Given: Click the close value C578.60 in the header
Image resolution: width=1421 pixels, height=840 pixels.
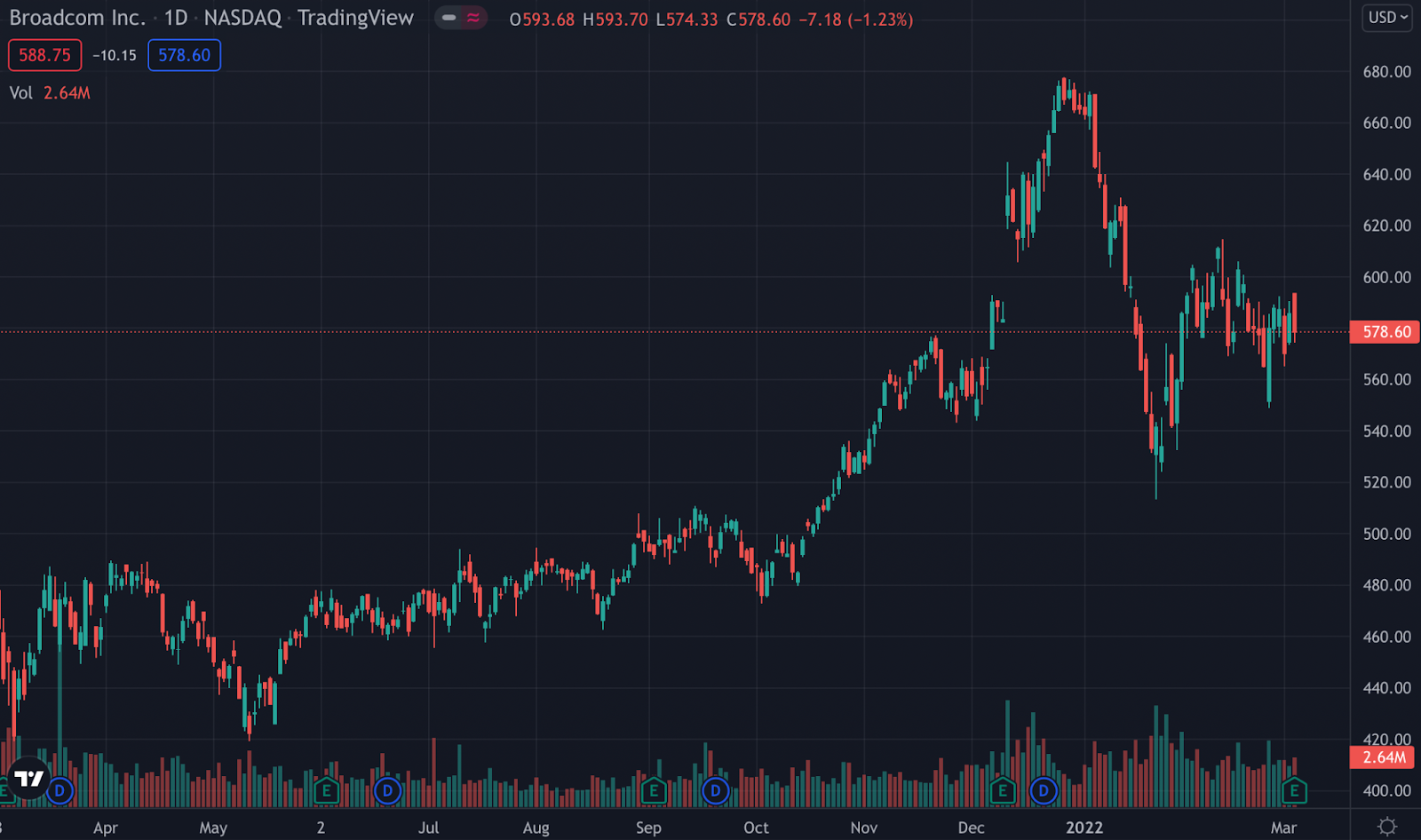Looking at the screenshot, I should coord(758,20).
